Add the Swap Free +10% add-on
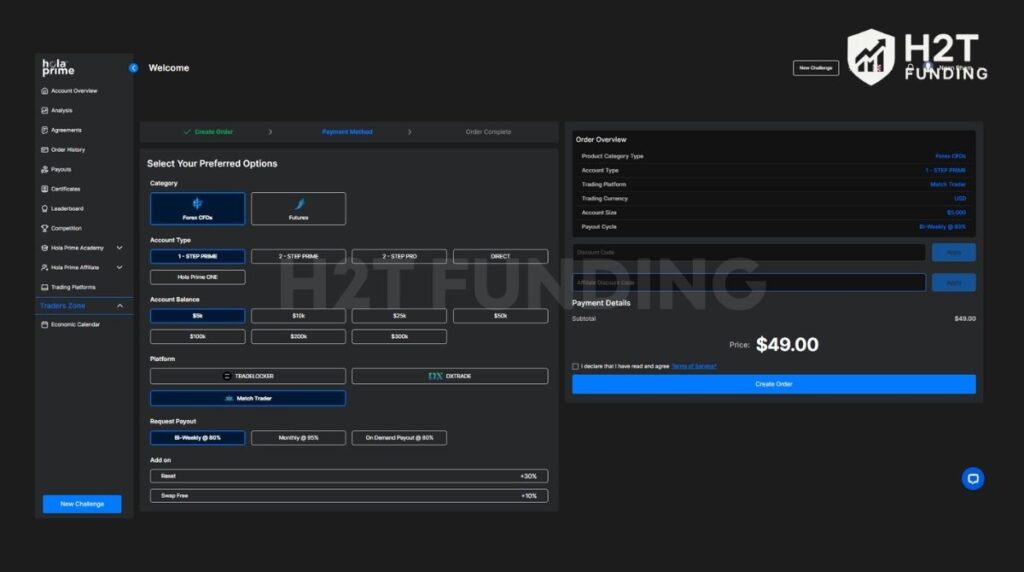Screen dimensions: 1024x572 (349, 496)
